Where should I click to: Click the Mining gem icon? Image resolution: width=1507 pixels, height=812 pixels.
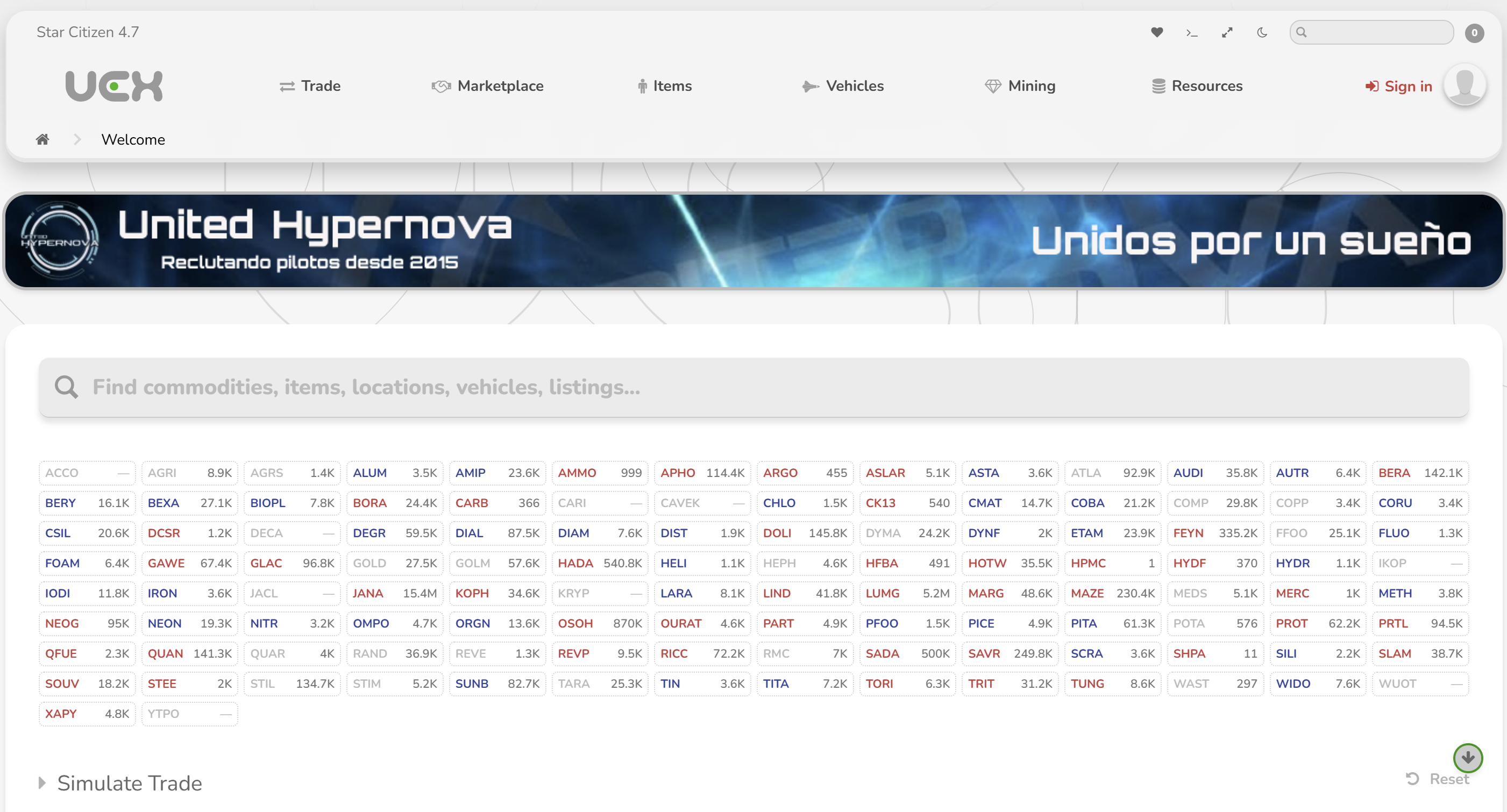click(993, 86)
